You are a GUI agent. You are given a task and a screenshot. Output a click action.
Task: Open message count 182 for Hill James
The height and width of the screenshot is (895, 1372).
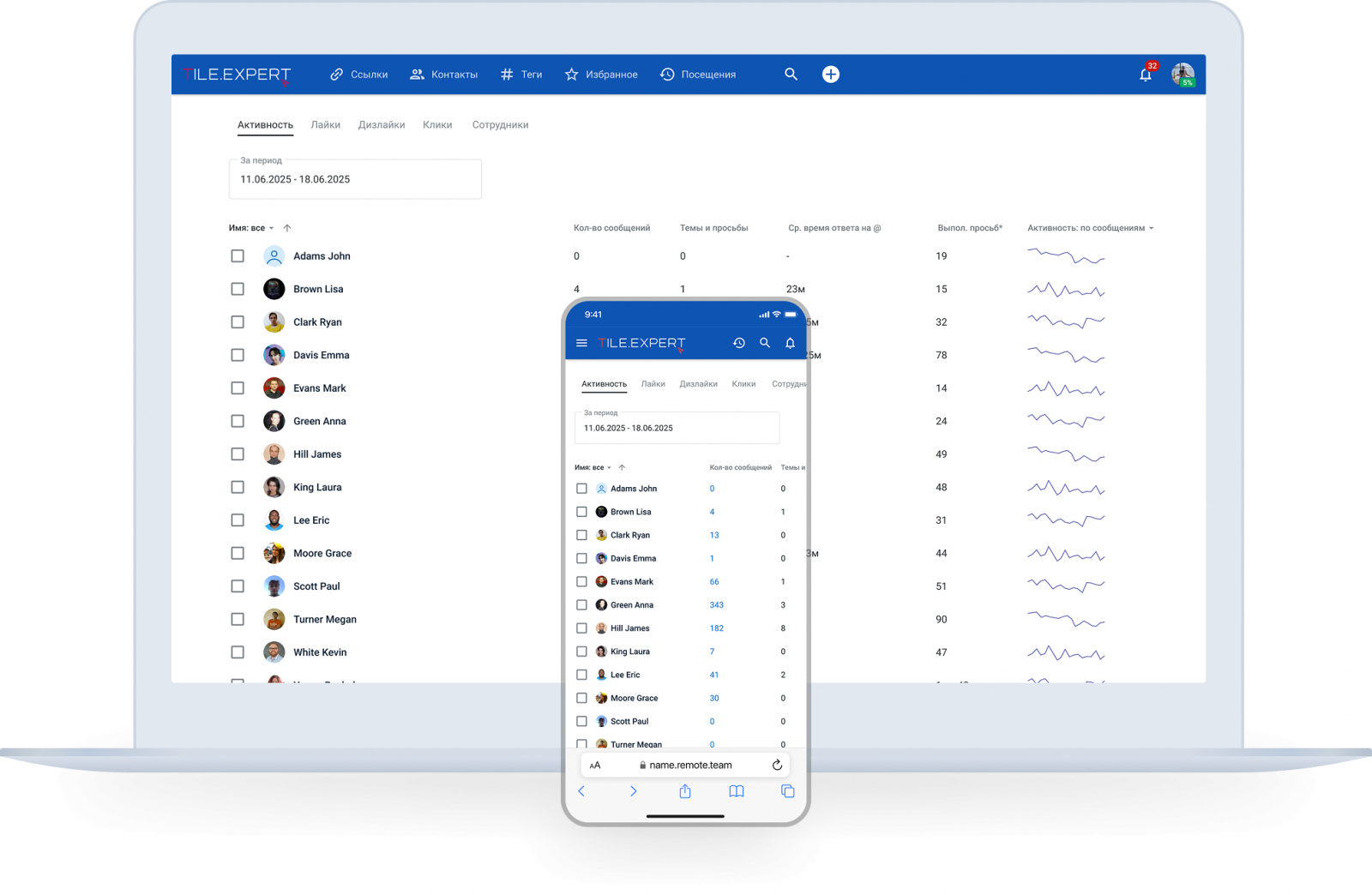coord(717,628)
